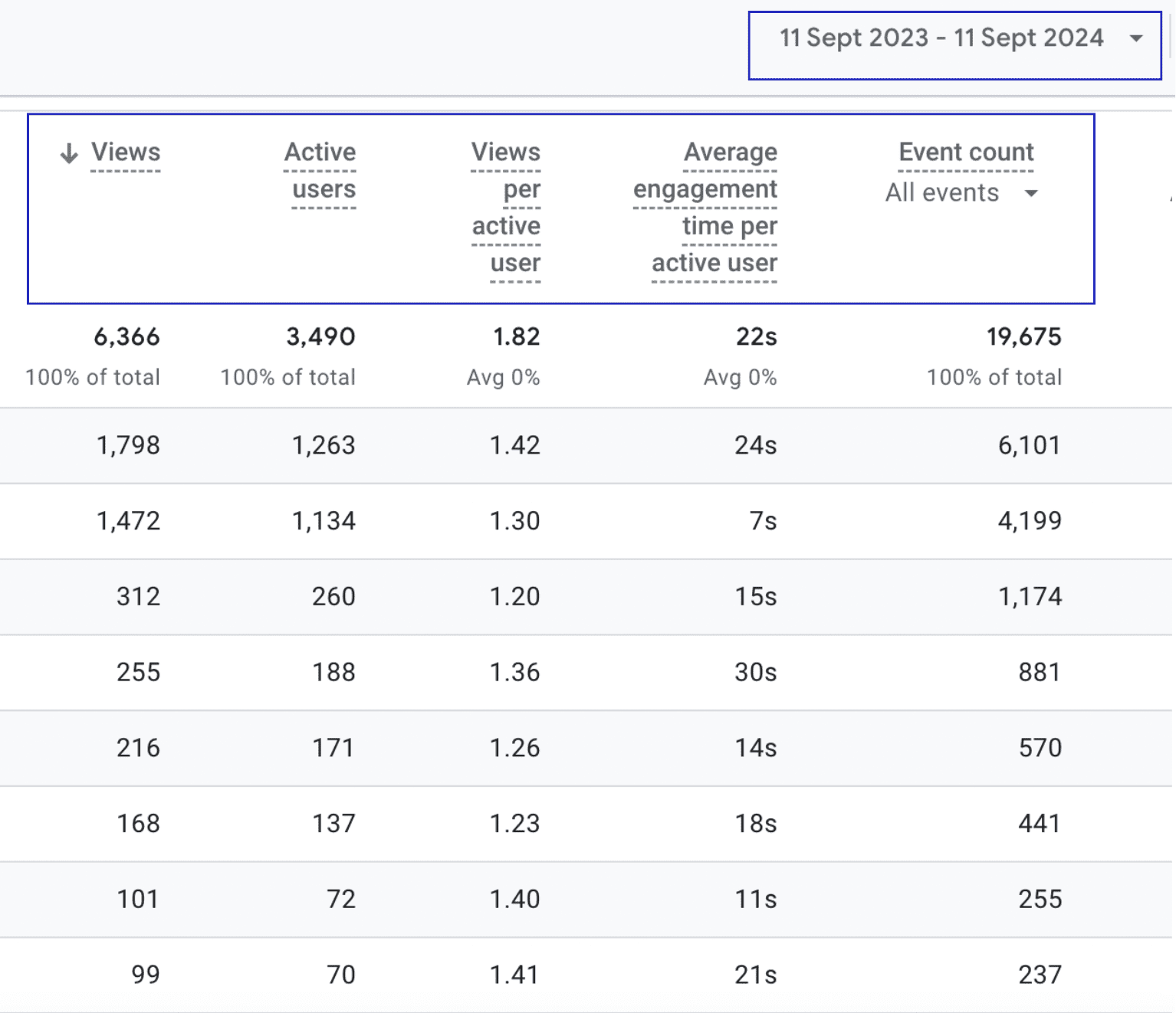Click views cell 1,798
The image size is (1176, 1013).
pos(128,445)
